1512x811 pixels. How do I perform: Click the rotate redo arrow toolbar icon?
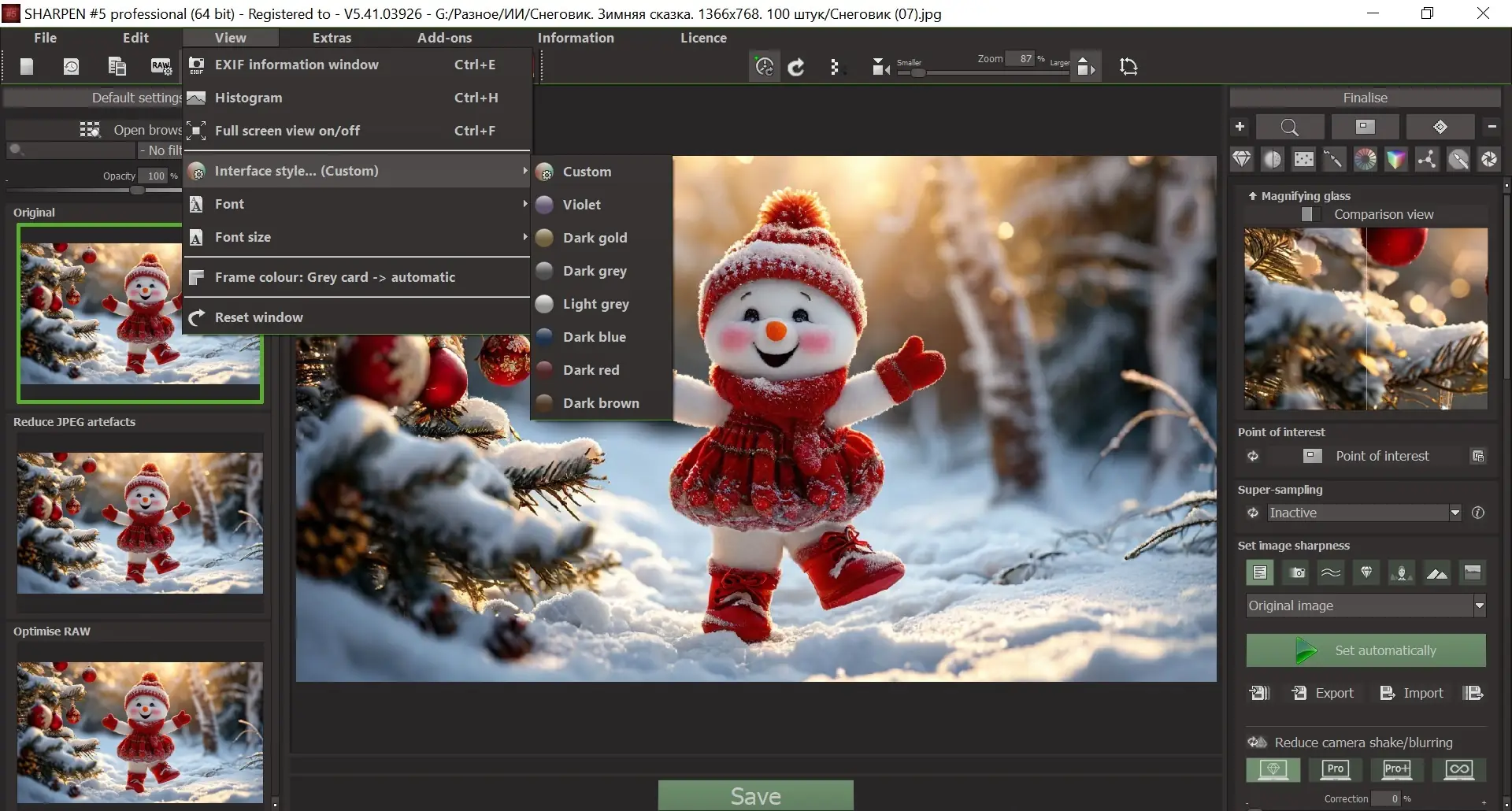[796, 67]
